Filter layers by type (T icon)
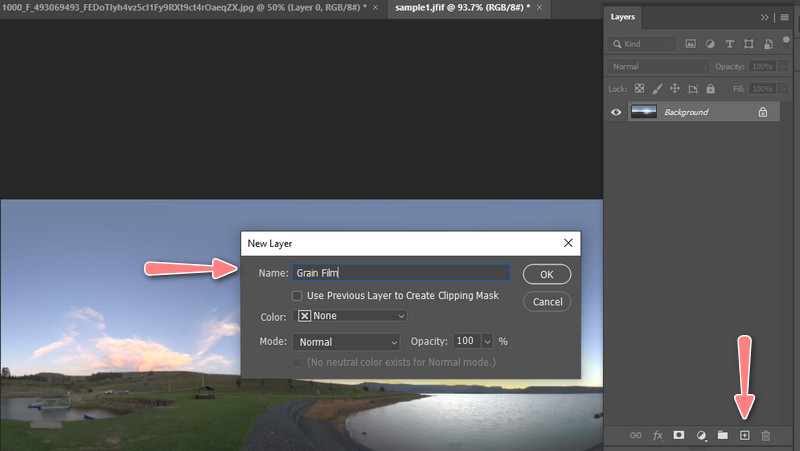 [729, 44]
